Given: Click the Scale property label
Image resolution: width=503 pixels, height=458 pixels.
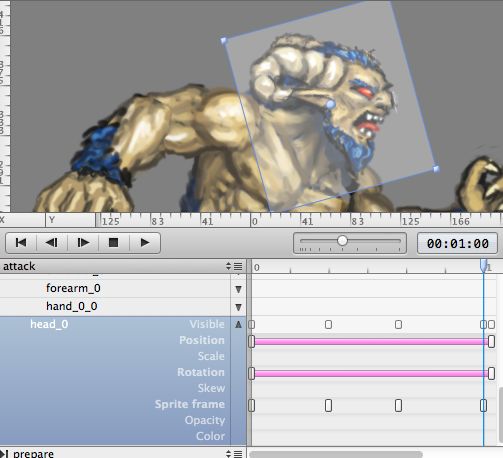Looking at the screenshot, I should pyautogui.click(x=211, y=356).
